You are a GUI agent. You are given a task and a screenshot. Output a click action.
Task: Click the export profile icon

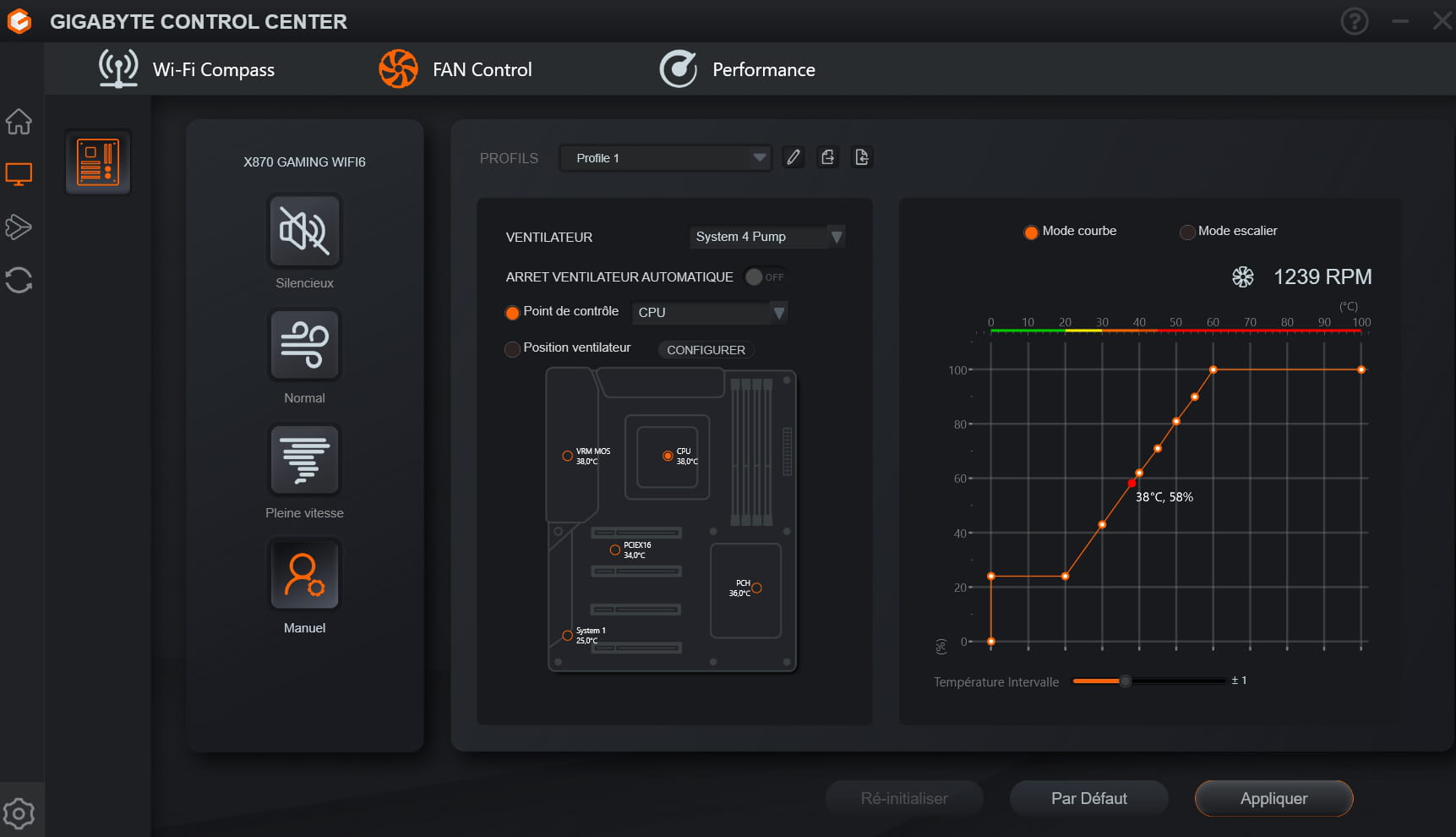click(828, 157)
